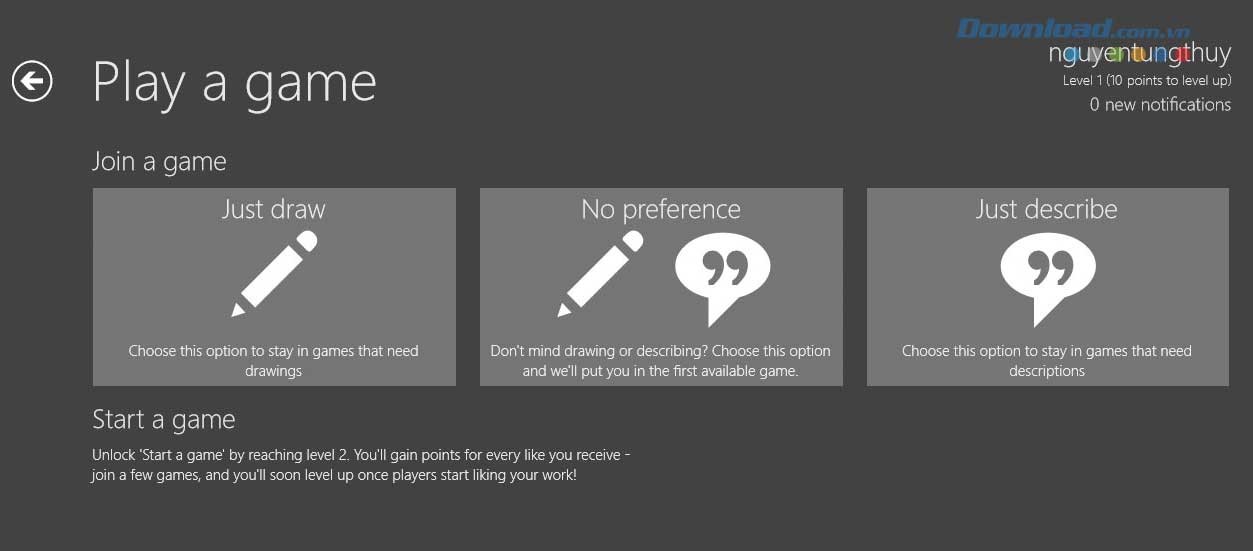The width and height of the screenshot is (1253, 551).
Task: Open the nguyentungthuy user profile name
Action: [x=1139, y=53]
